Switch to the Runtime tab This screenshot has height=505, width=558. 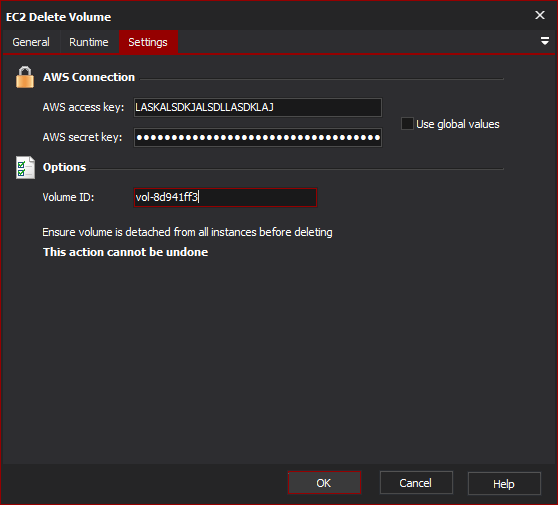pos(89,42)
